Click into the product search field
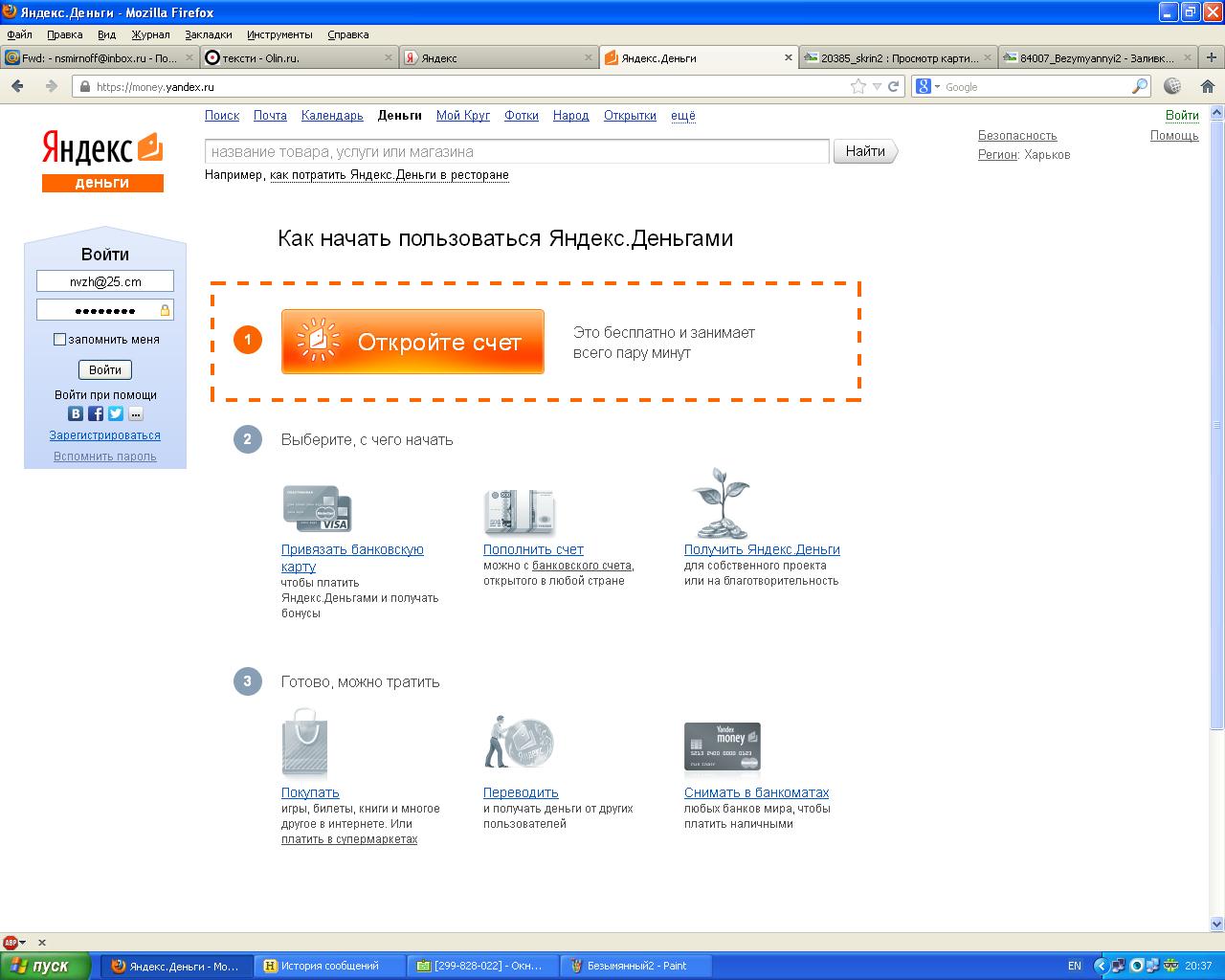1225x980 pixels. [517, 151]
